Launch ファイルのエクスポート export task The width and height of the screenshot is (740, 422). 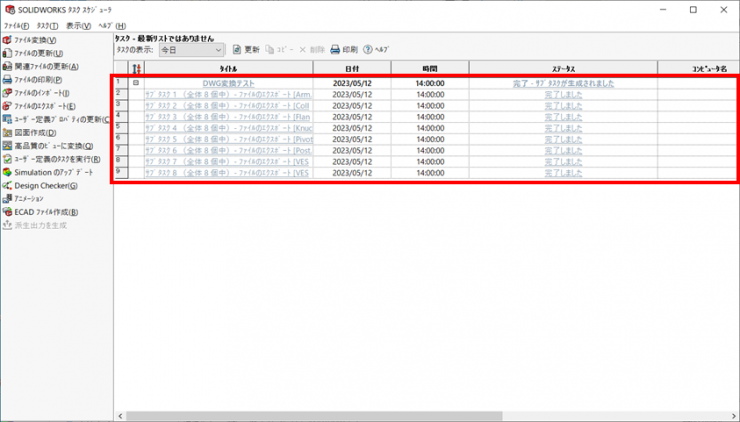tap(44, 106)
